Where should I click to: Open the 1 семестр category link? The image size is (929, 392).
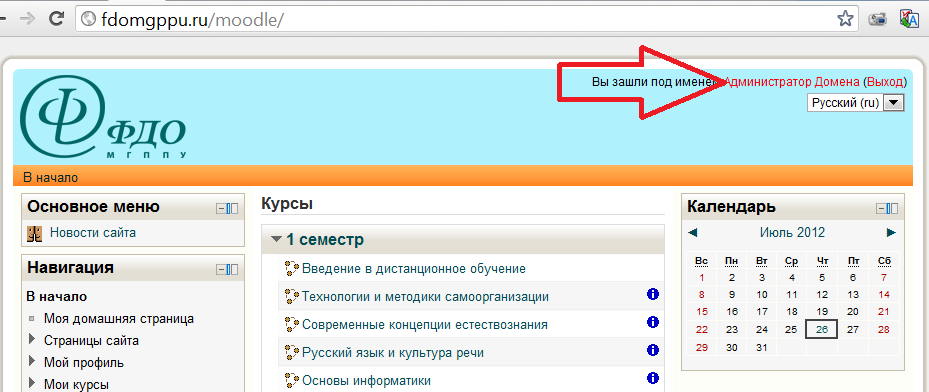tap(325, 240)
